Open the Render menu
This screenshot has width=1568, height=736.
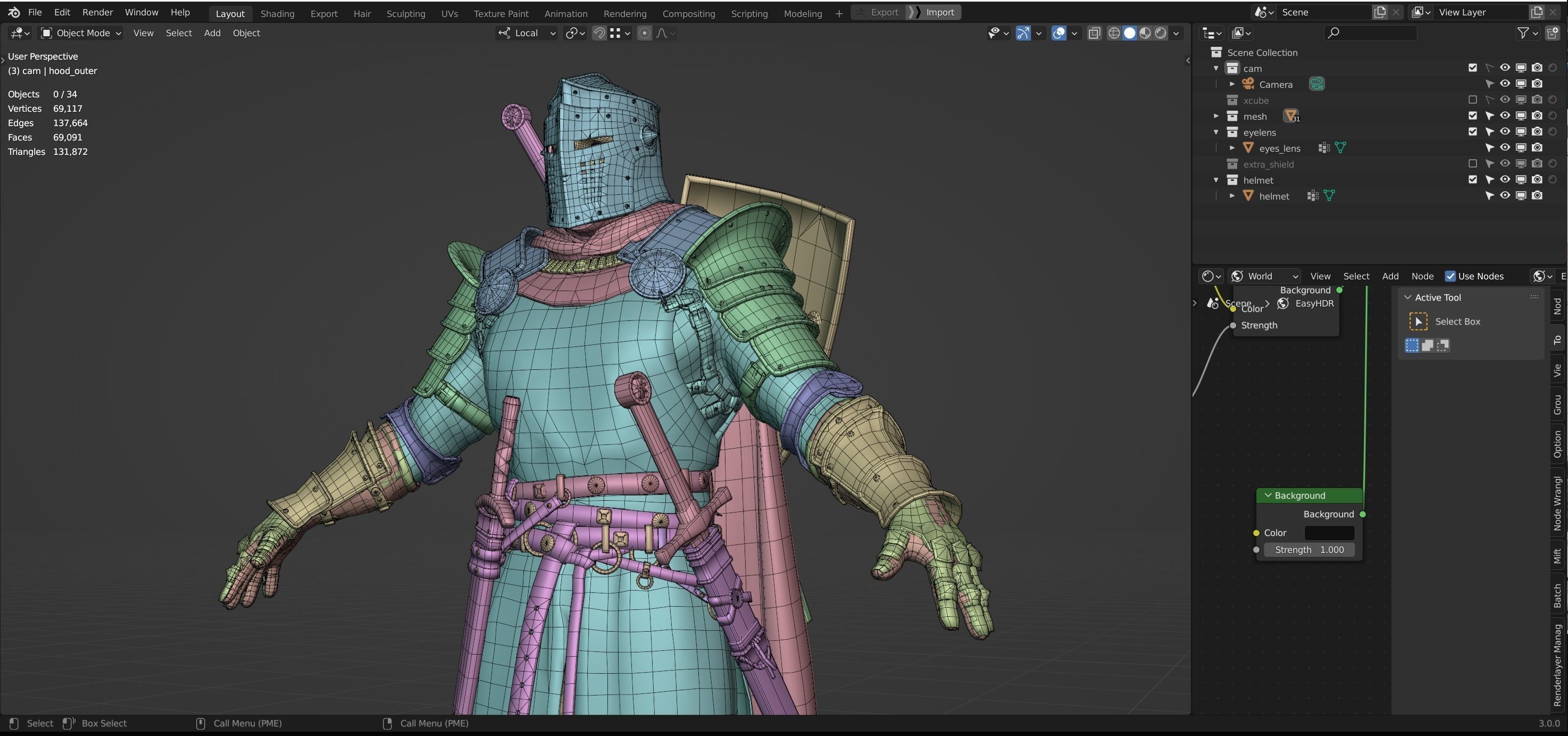coord(97,12)
